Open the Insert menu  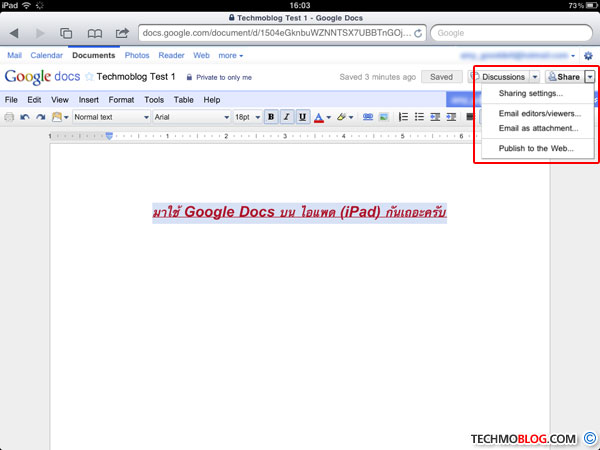[x=89, y=100]
